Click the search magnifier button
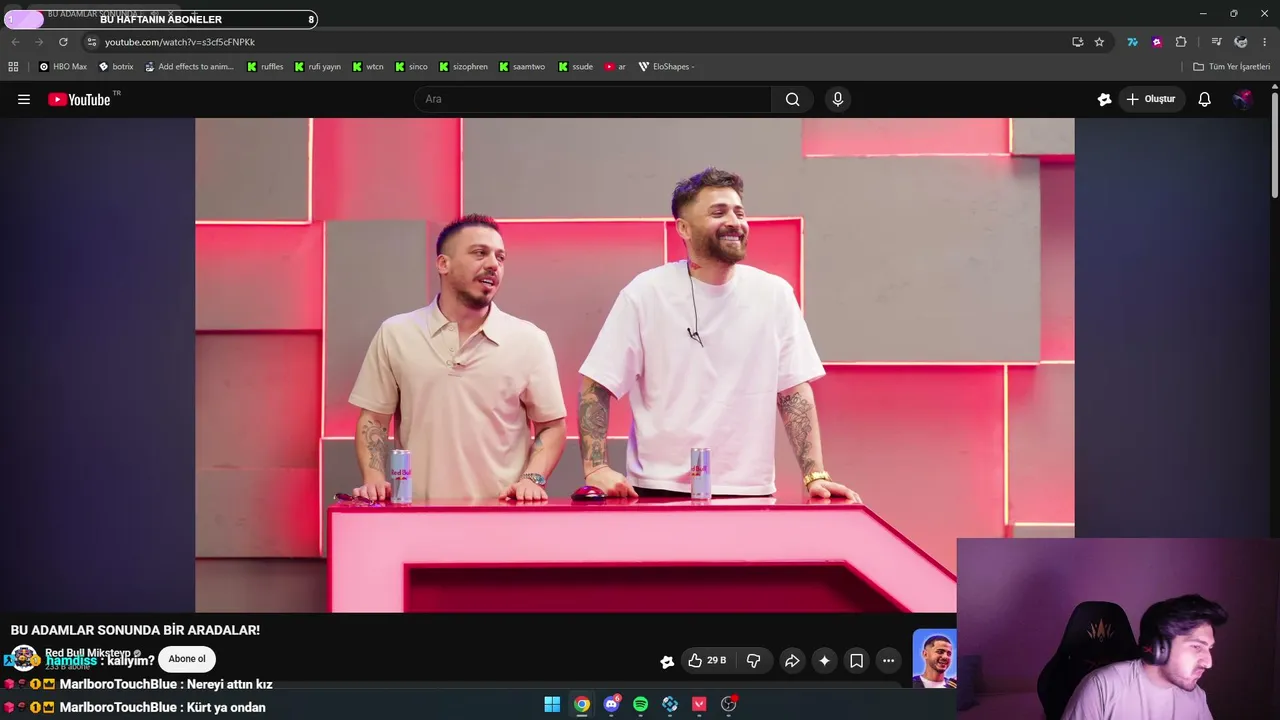 click(x=792, y=99)
